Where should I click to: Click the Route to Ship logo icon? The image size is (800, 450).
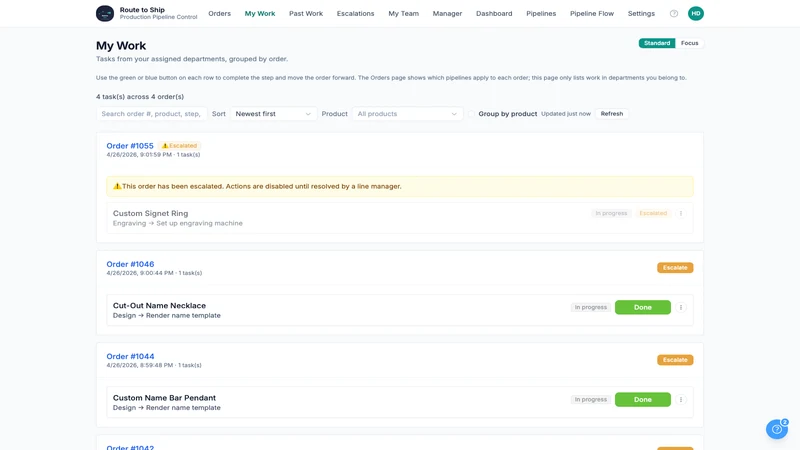[x=105, y=13]
